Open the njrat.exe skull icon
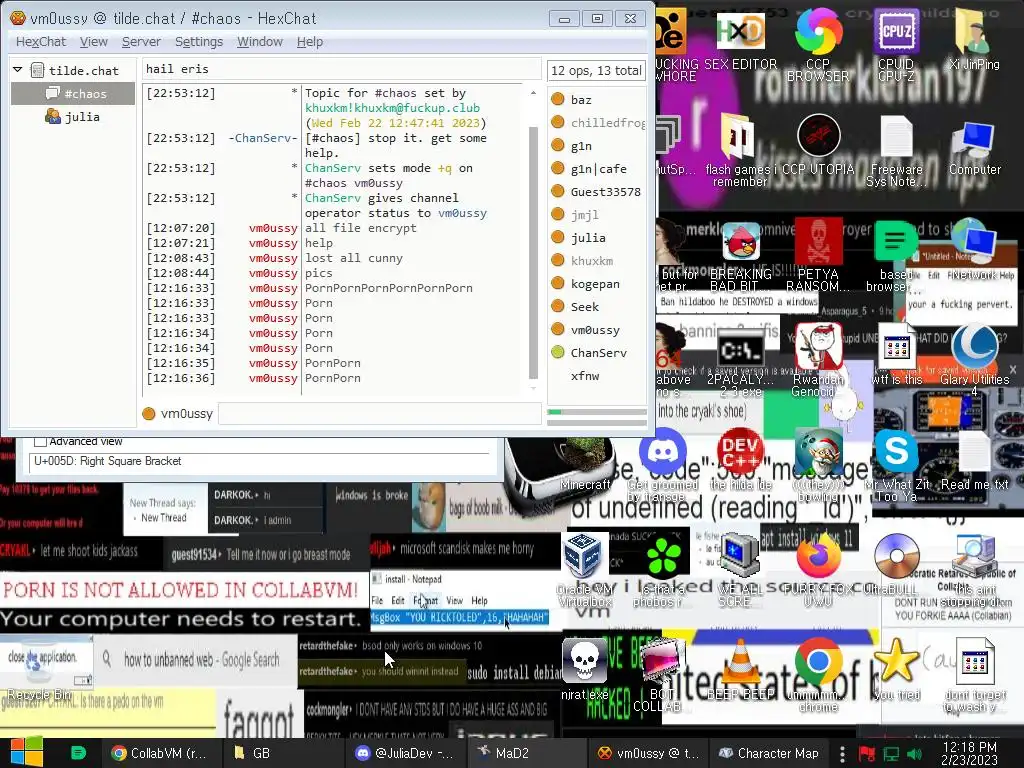 (584, 669)
